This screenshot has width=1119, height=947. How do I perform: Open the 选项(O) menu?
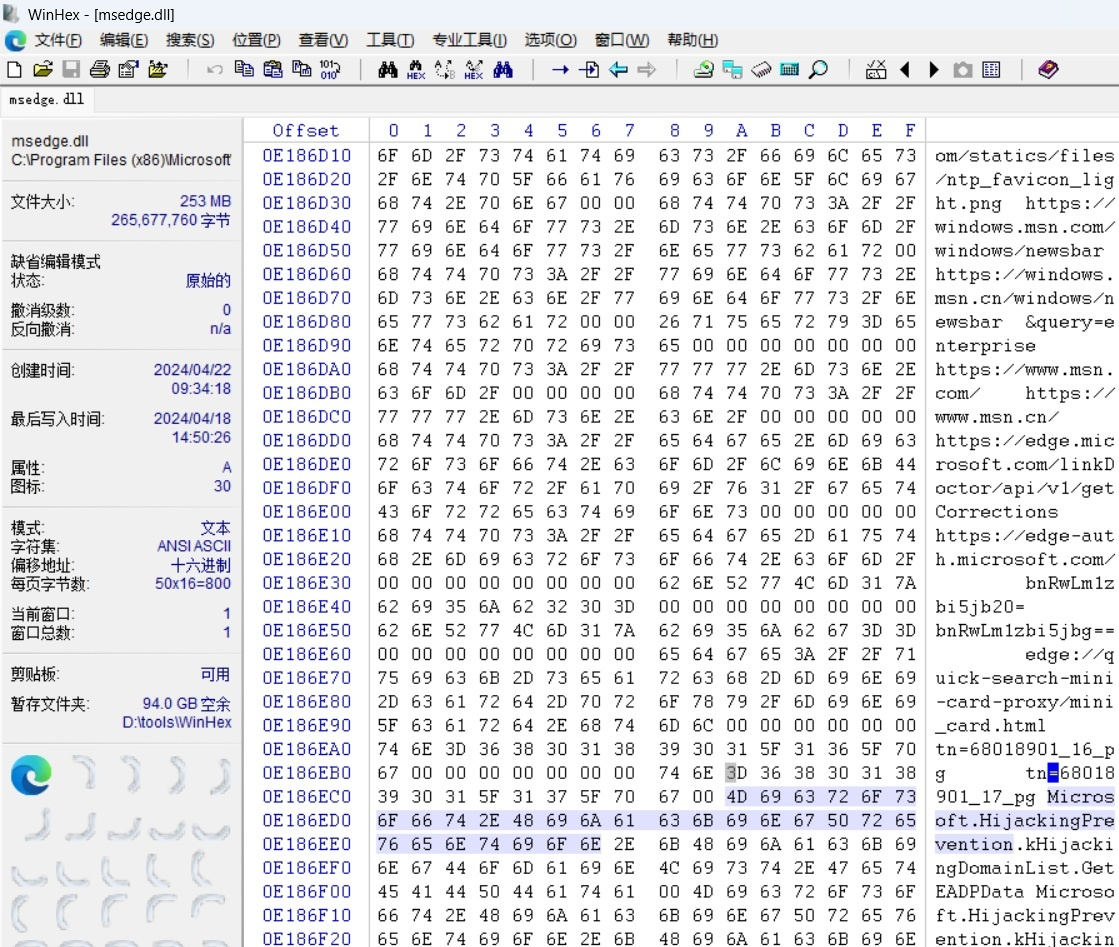550,41
